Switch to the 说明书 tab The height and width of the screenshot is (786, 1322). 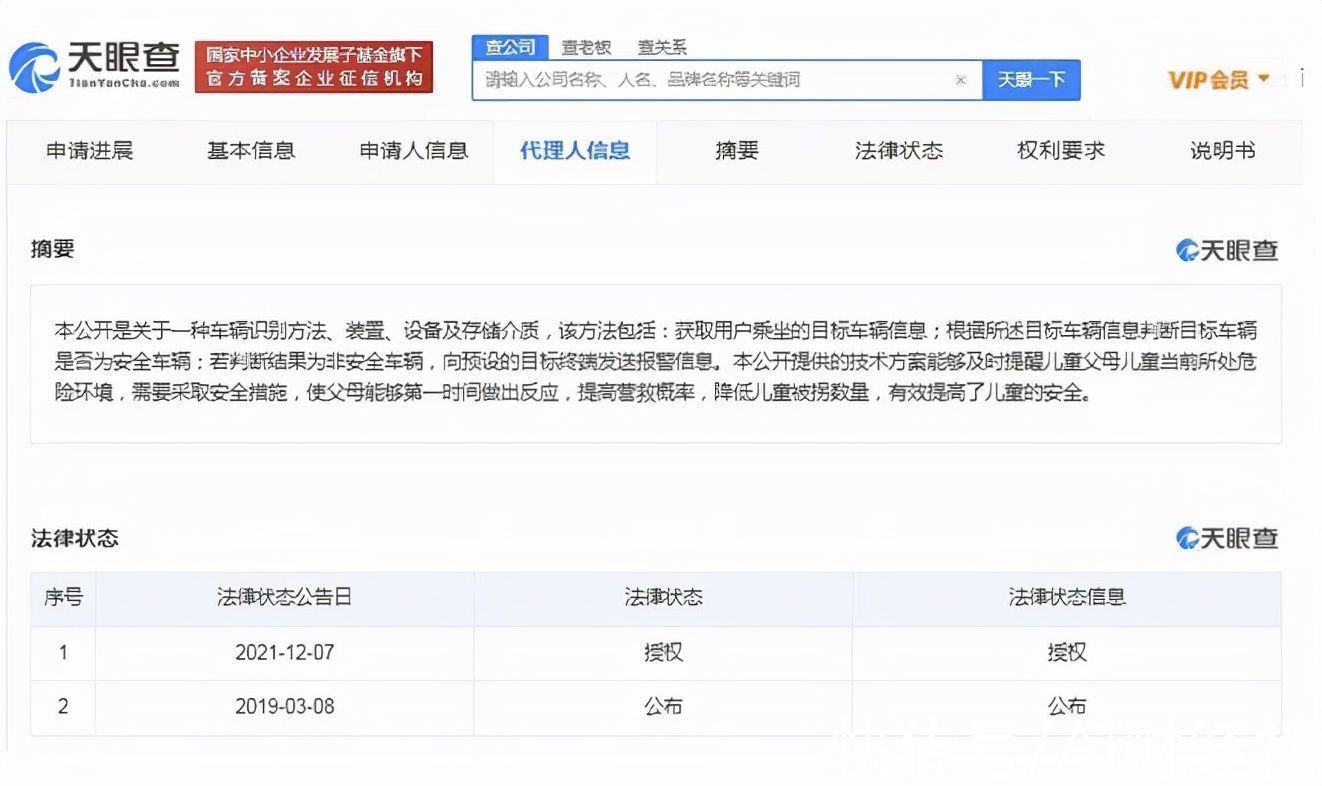(x=1222, y=151)
